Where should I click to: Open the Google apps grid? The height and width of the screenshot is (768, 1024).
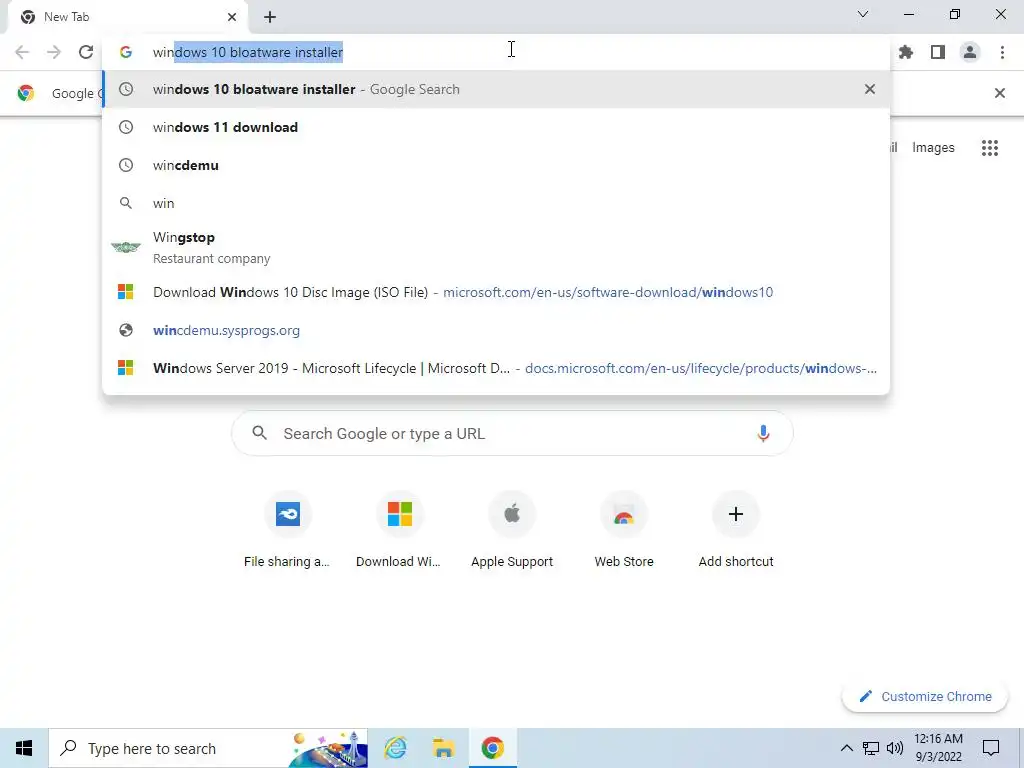tap(989, 148)
